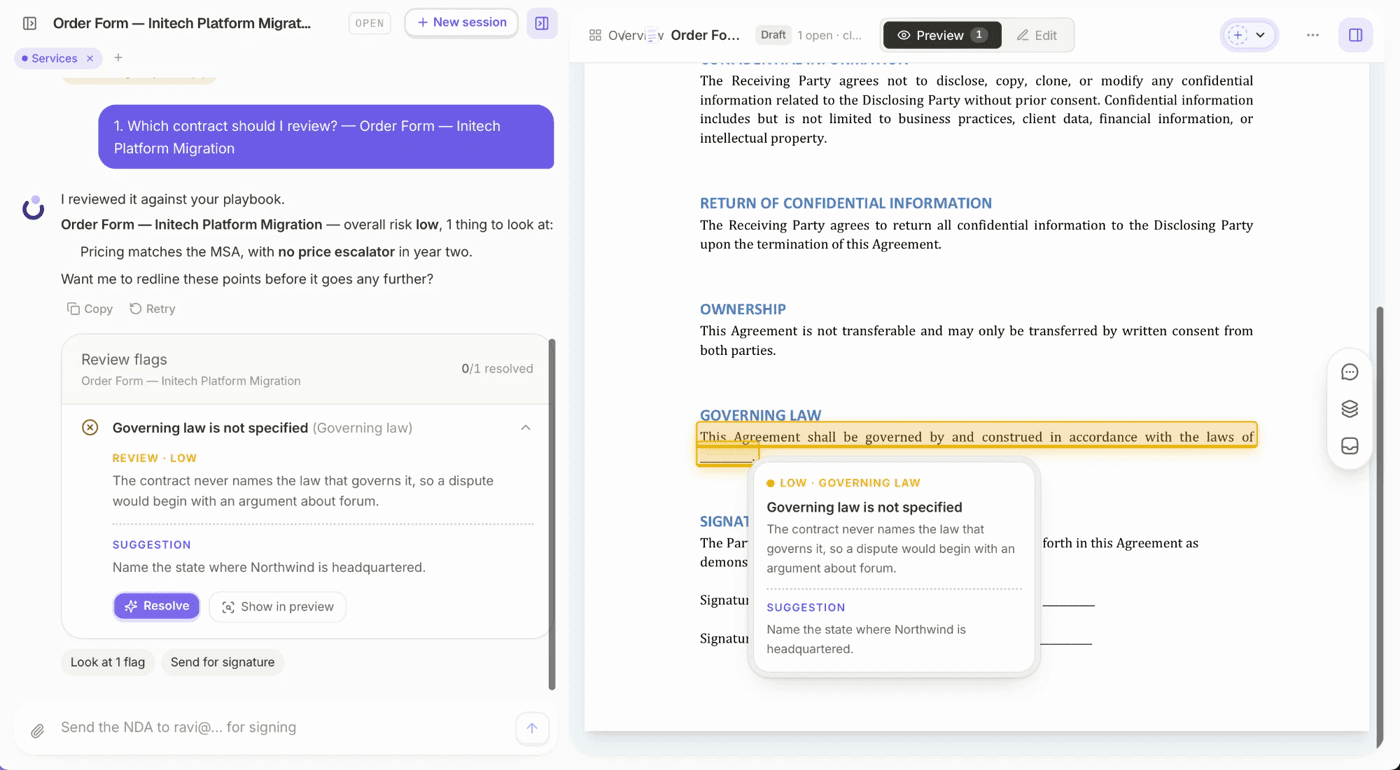Viewport: 1400px width, 770px height.
Task: Open the layers stack icon
Action: pyautogui.click(x=1350, y=409)
